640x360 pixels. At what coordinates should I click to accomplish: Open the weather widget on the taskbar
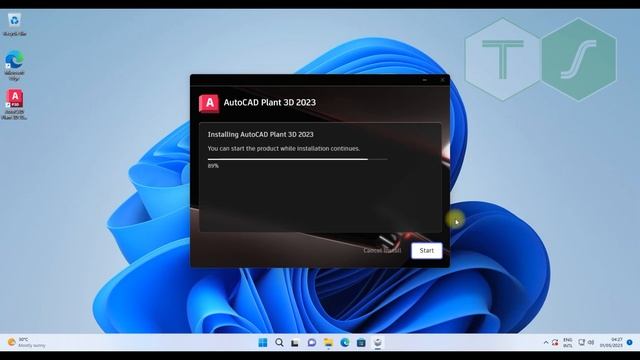(27, 342)
